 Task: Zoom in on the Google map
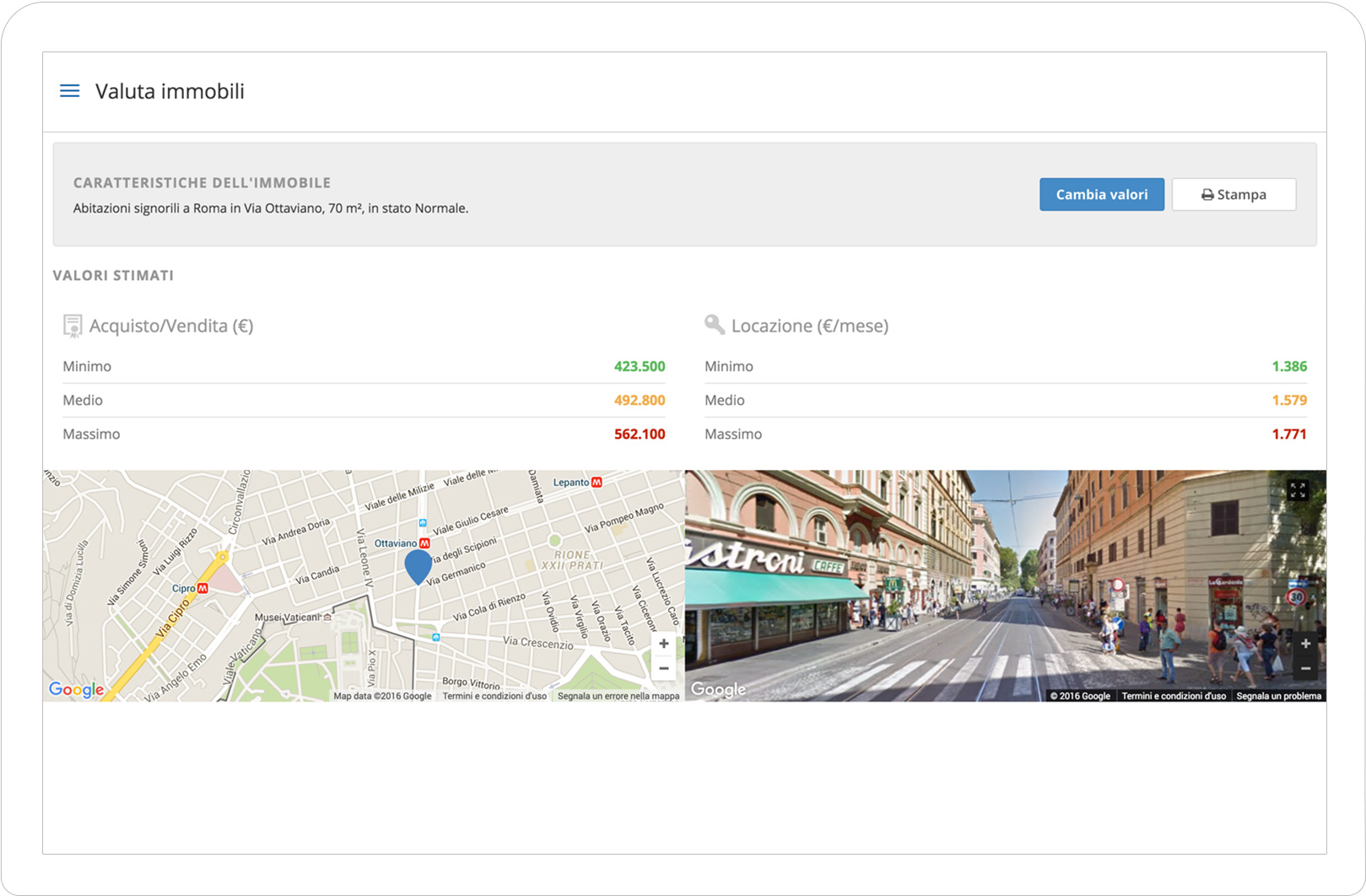(x=664, y=644)
